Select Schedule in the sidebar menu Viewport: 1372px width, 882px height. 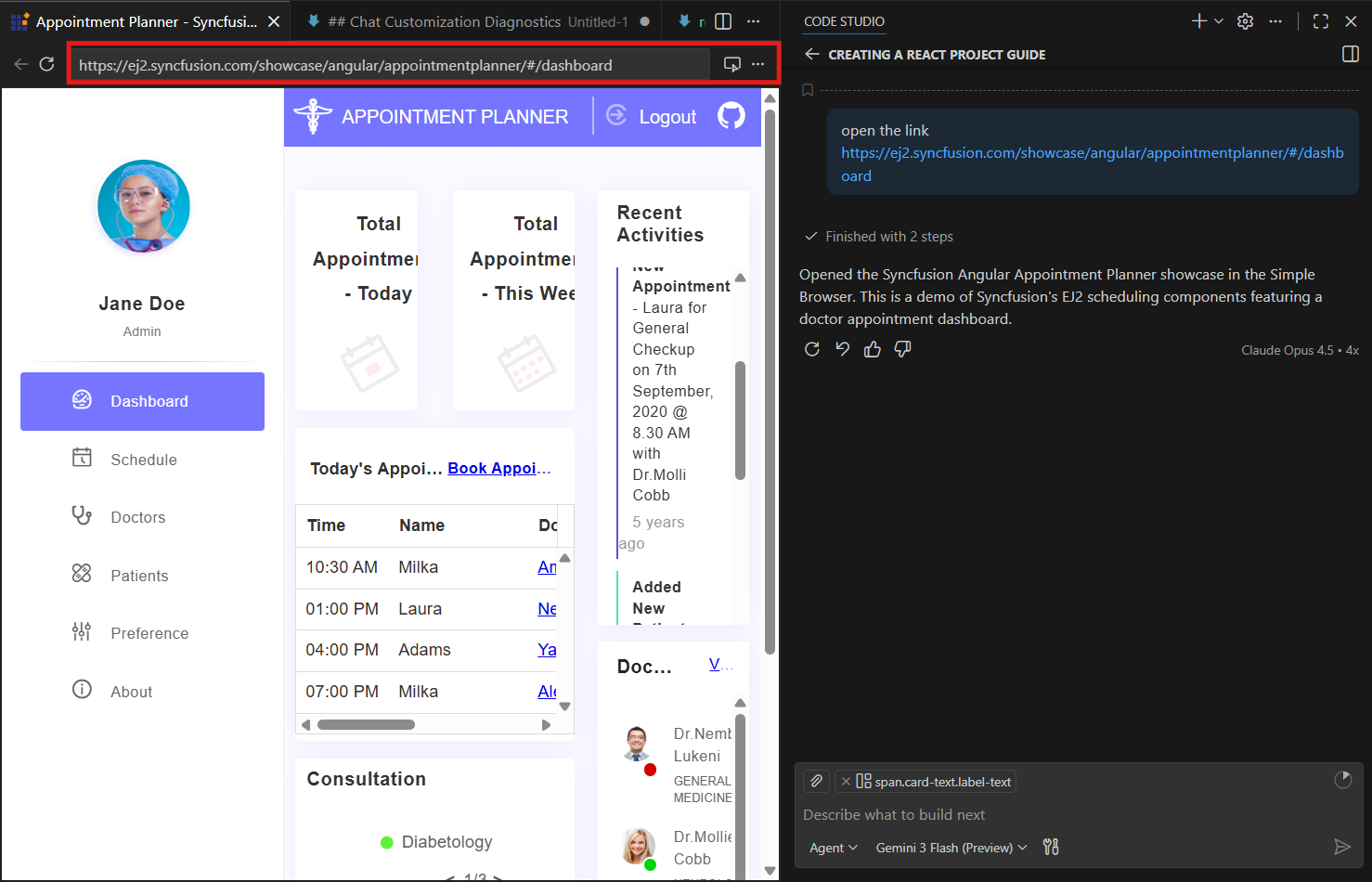point(143,460)
